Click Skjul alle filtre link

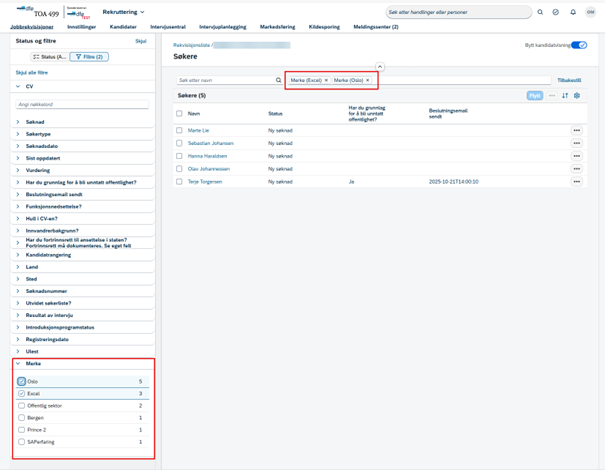32,73
